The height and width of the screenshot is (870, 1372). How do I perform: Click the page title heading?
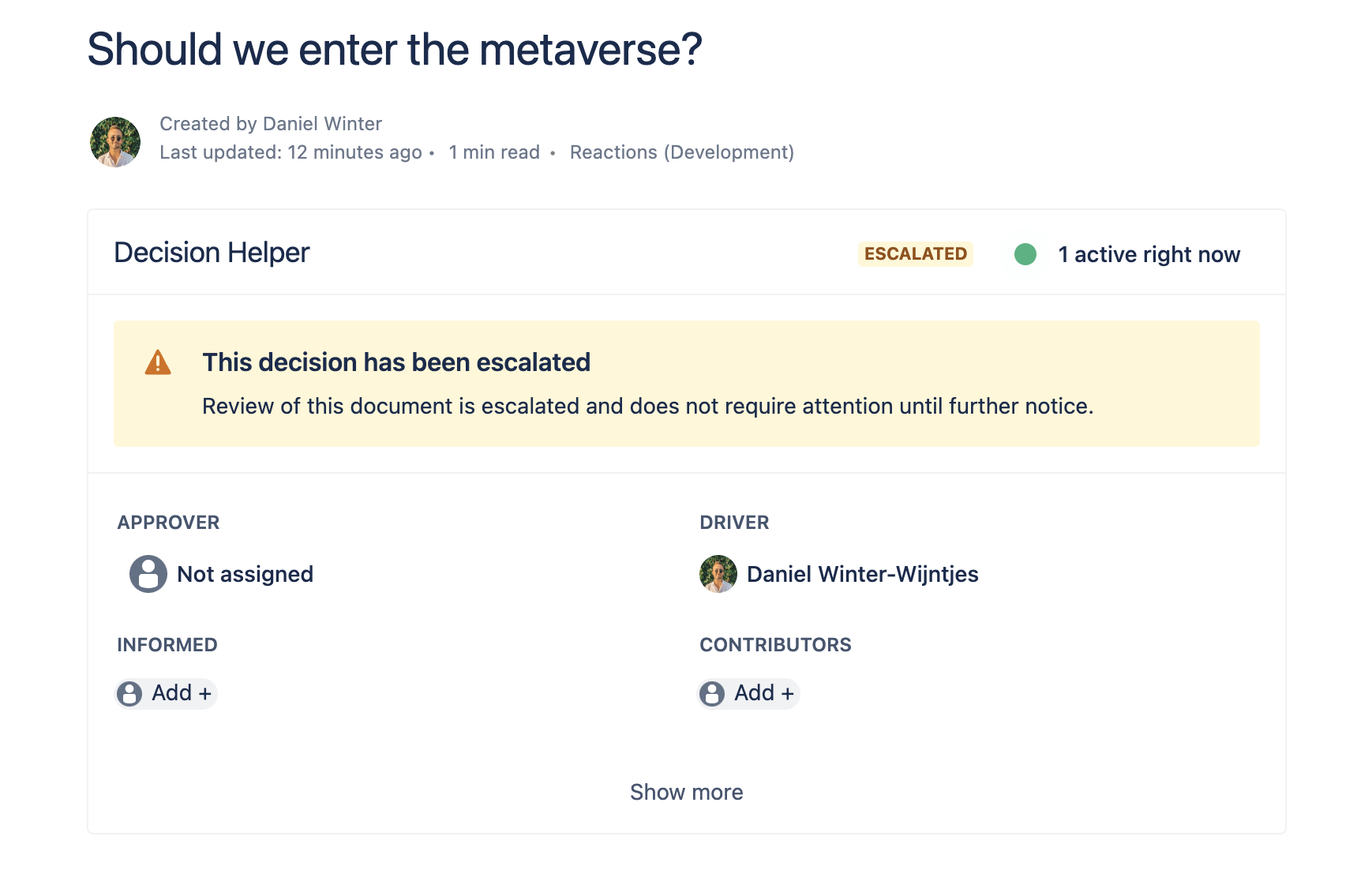click(x=394, y=49)
